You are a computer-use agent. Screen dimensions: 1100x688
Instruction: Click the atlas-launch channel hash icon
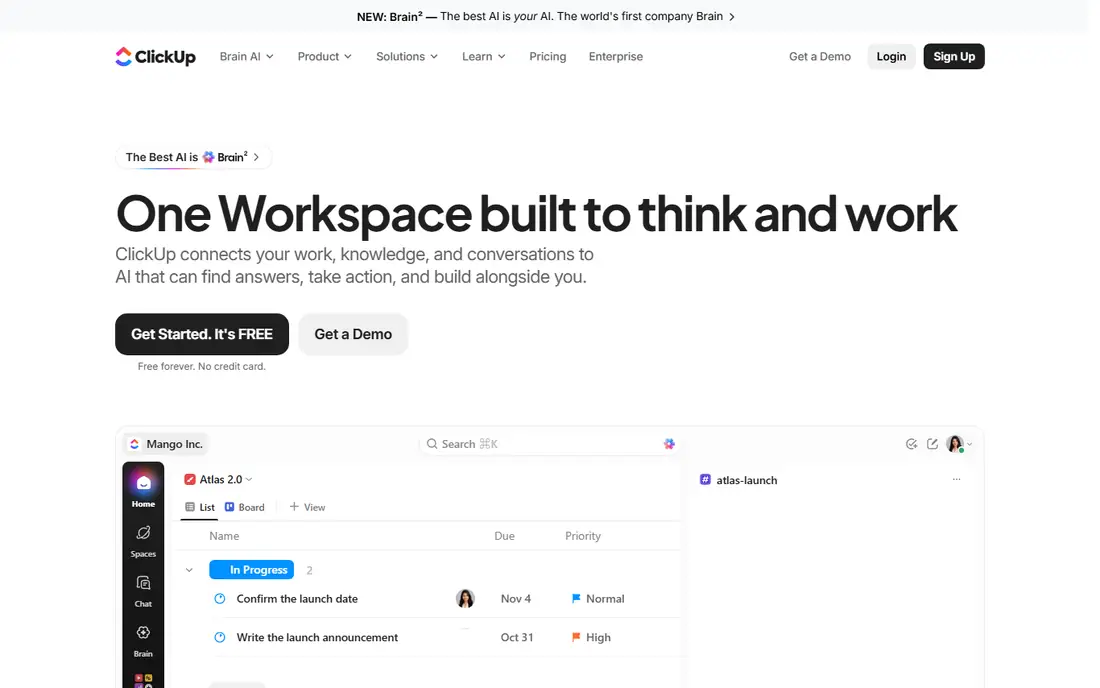(x=705, y=480)
